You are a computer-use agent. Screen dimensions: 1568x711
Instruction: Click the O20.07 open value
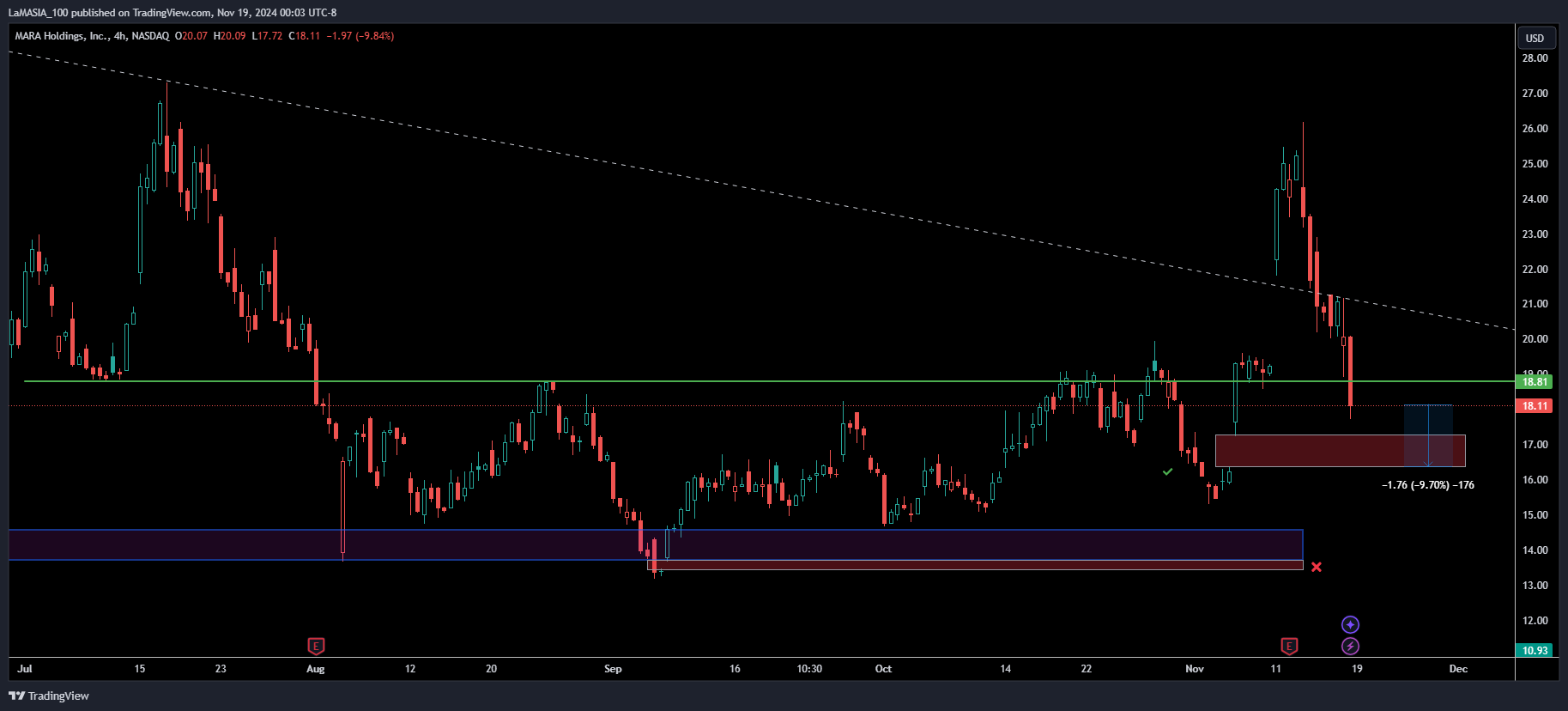(x=191, y=36)
